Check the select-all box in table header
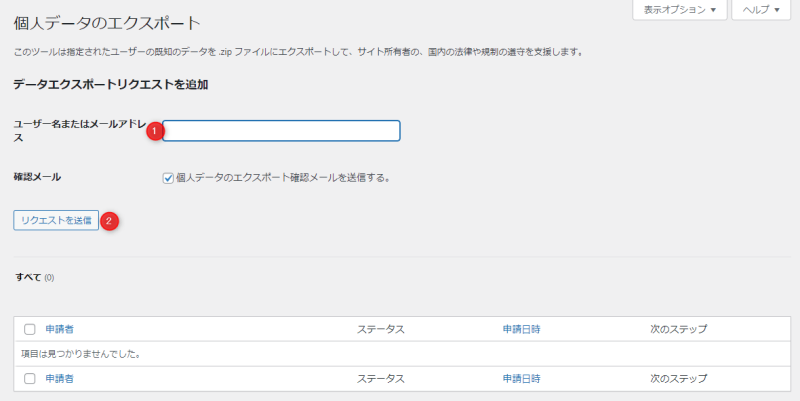The height and width of the screenshot is (401, 800). 29,329
